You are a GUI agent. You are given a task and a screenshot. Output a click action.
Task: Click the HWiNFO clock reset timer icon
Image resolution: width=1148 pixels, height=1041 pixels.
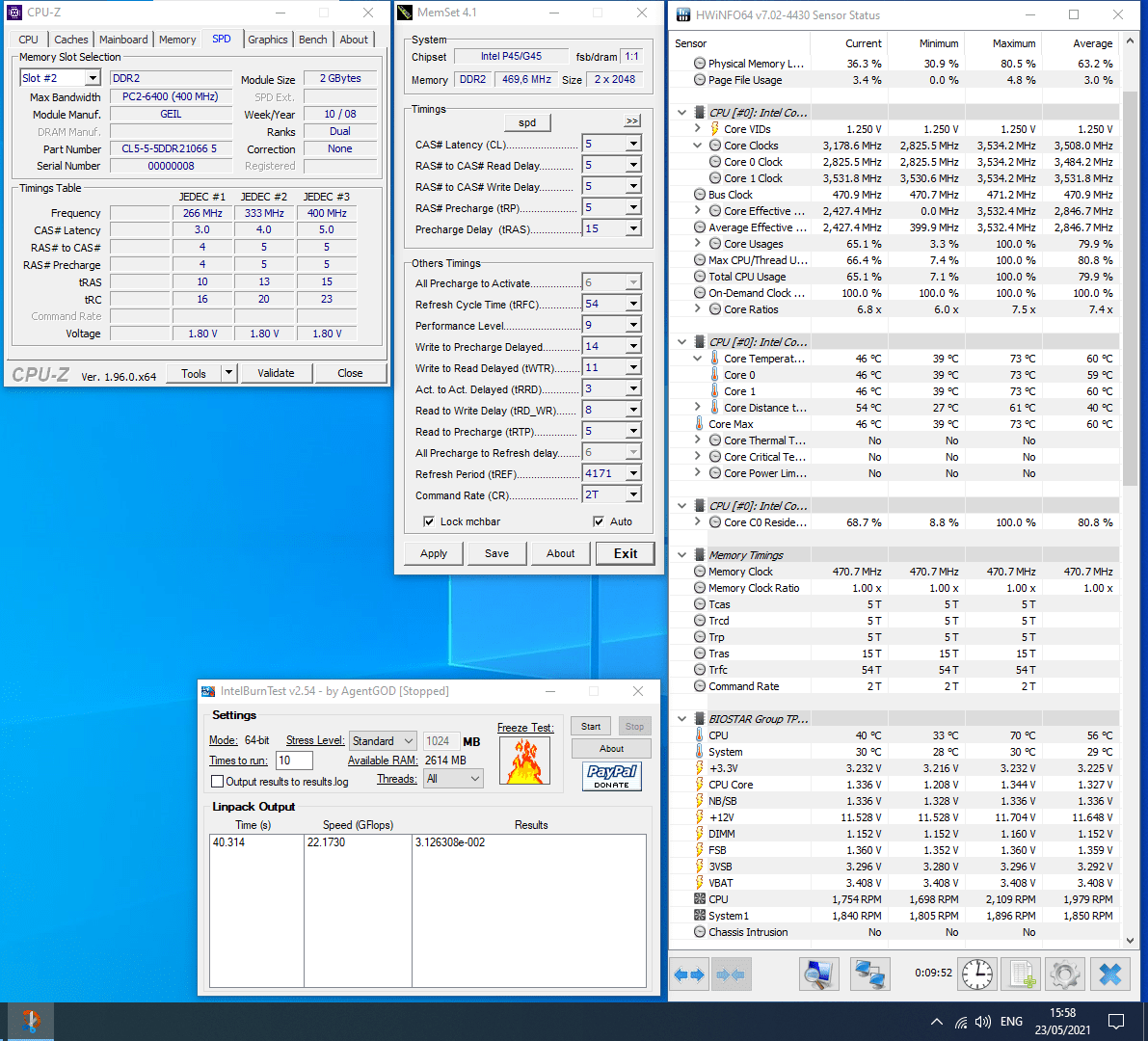point(976,974)
